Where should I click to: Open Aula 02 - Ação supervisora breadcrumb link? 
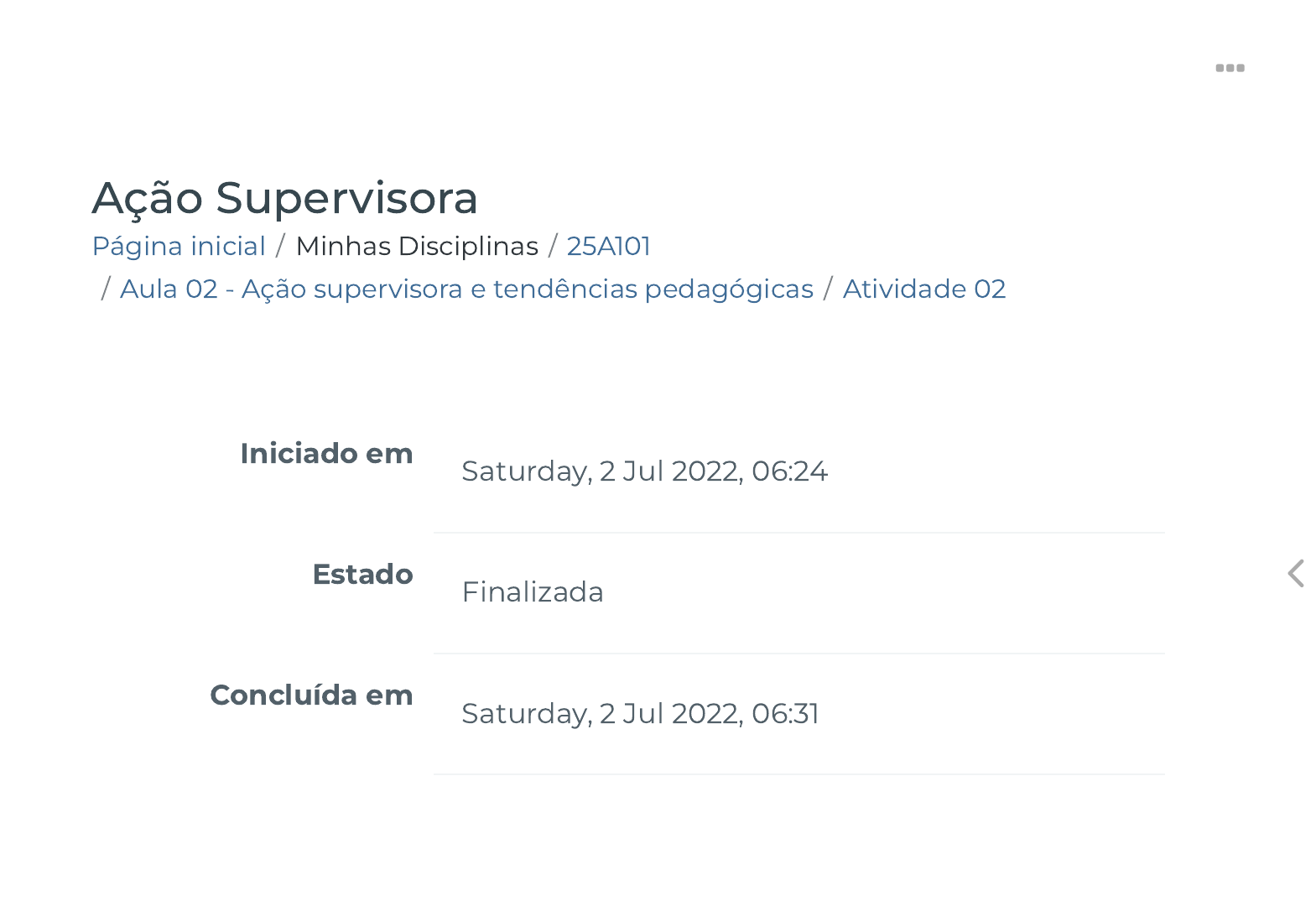pyautogui.click(x=466, y=289)
